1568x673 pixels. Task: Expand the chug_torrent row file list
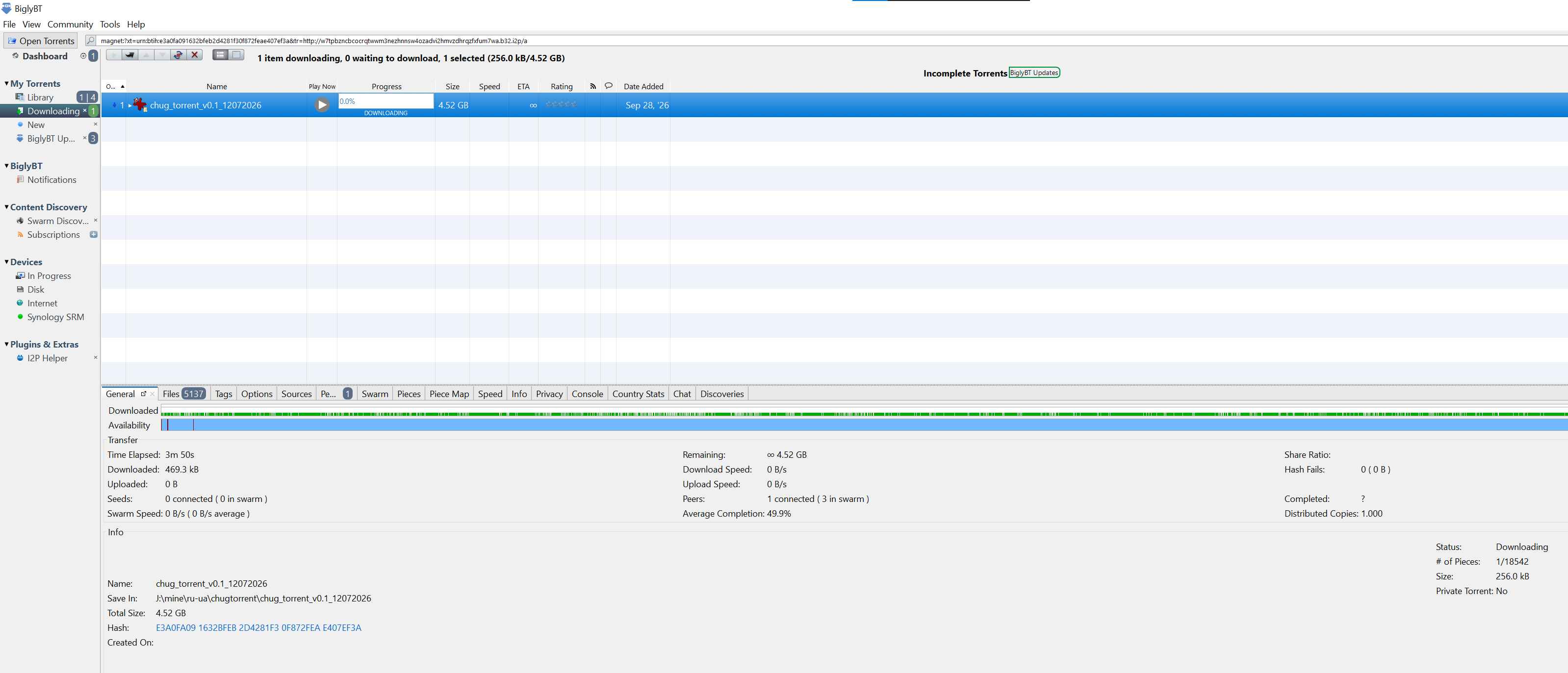point(129,105)
